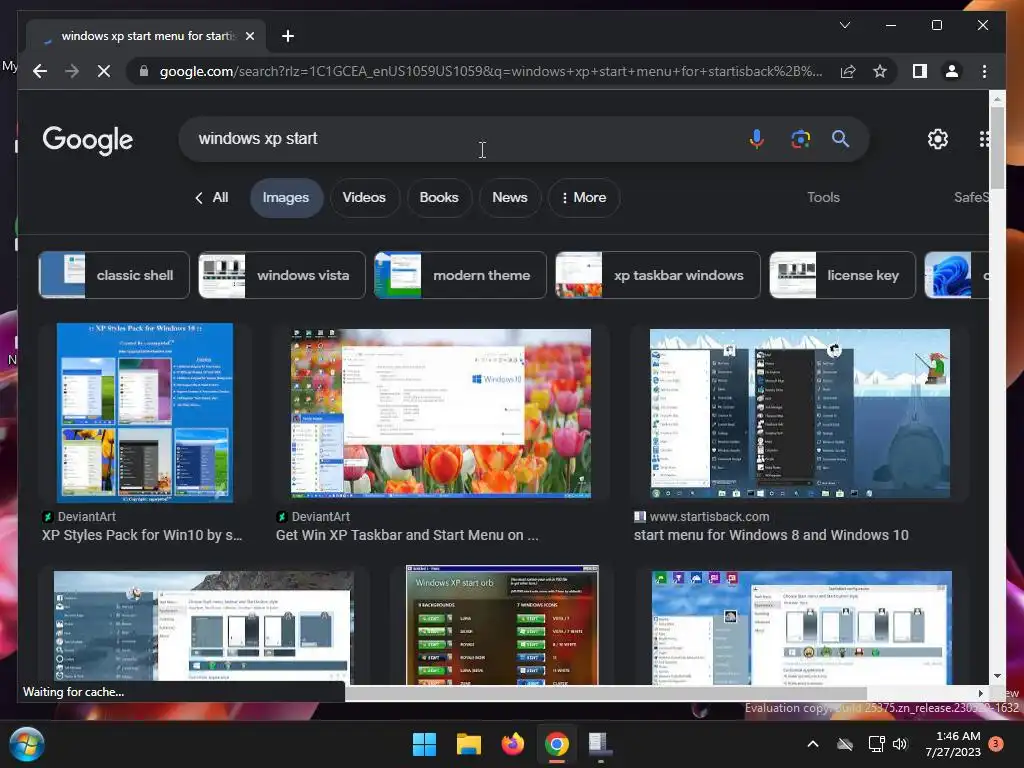The height and width of the screenshot is (768, 1024).
Task: Open the tulips Win XP taskbar image
Action: pyautogui.click(x=441, y=413)
